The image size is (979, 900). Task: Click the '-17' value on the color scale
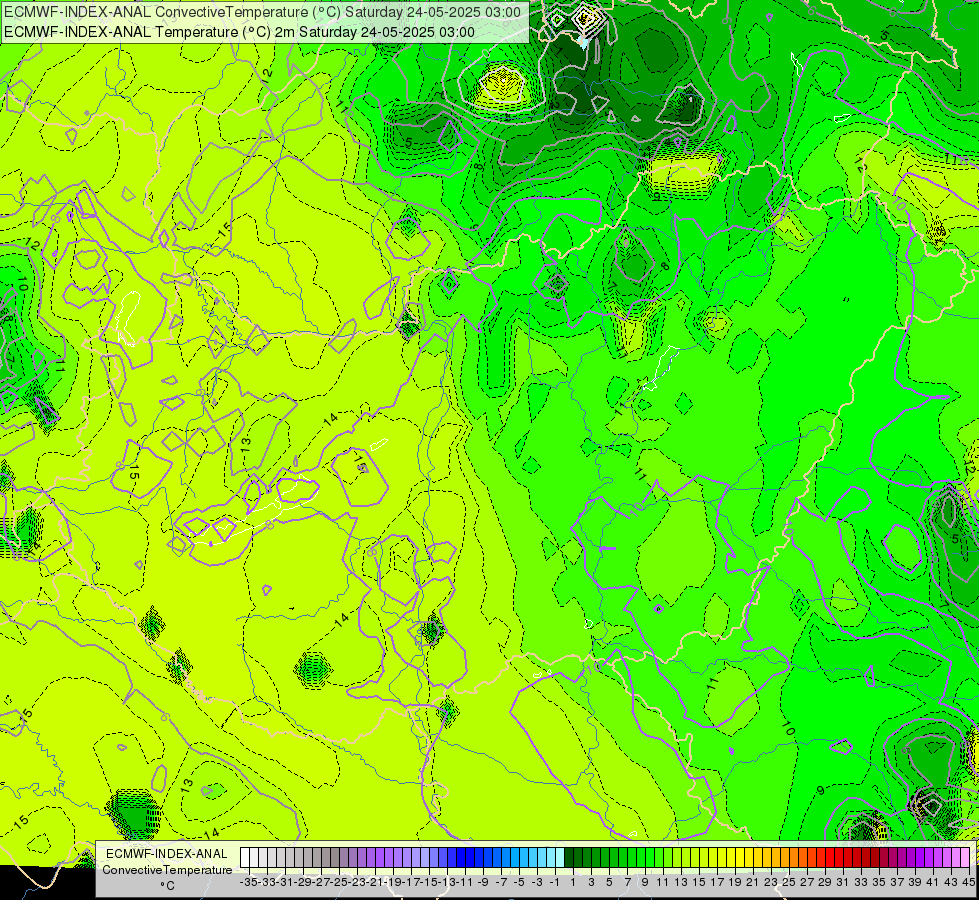pyautogui.click(x=411, y=882)
